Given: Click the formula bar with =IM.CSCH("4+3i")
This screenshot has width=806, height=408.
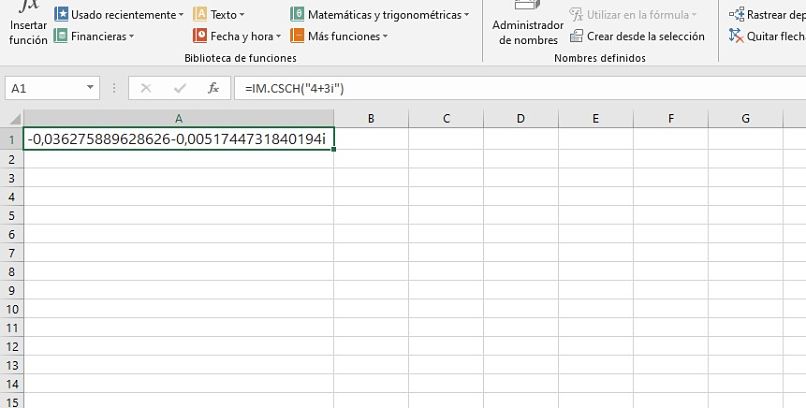Looking at the screenshot, I should [x=520, y=88].
